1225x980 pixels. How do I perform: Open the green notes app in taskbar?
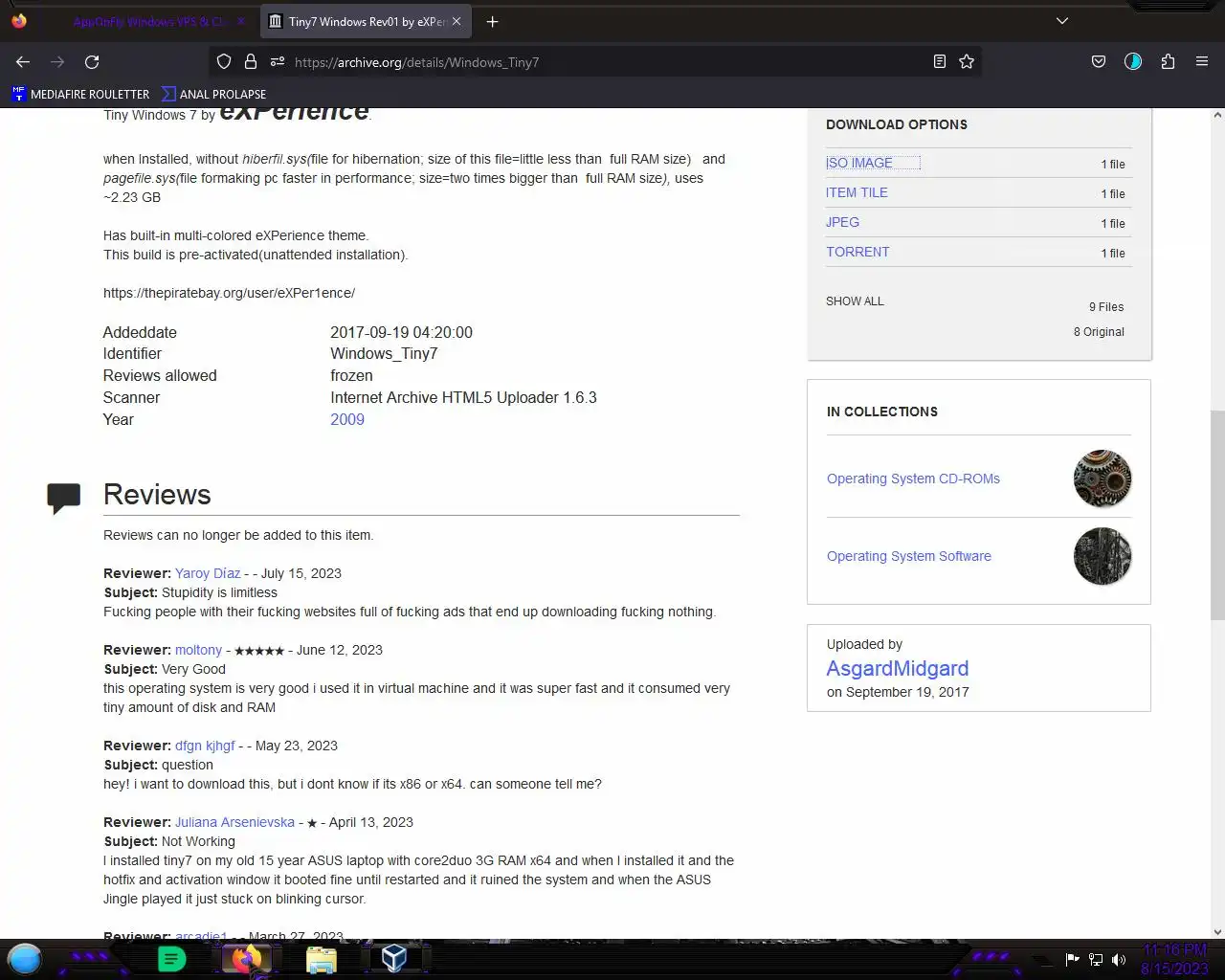click(x=171, y=958)
